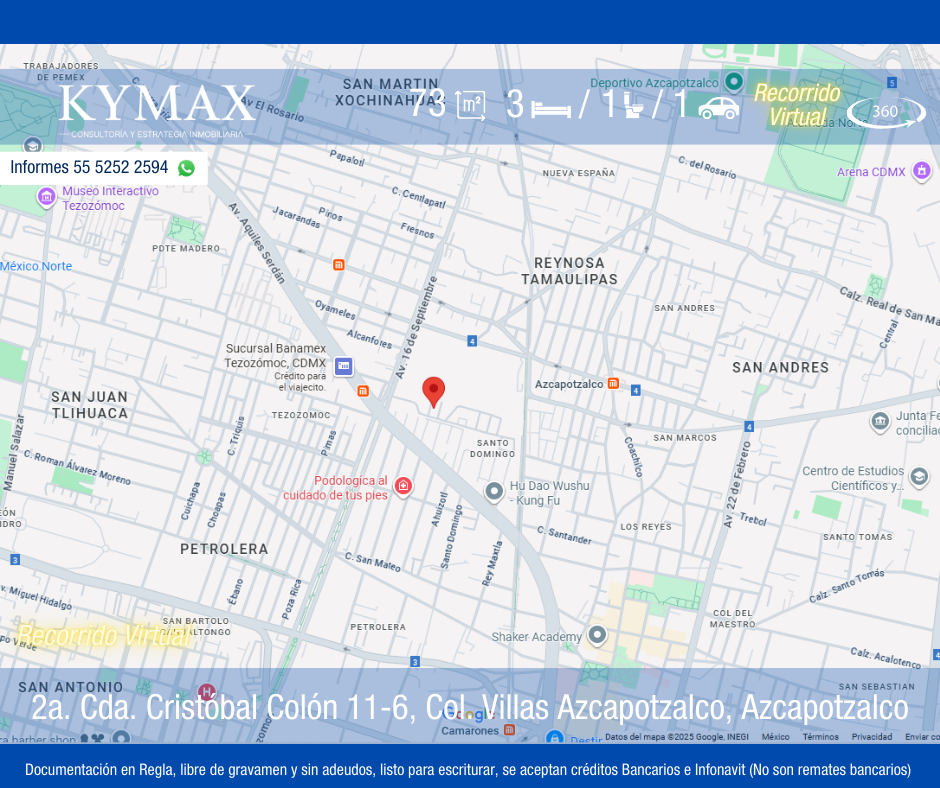Click Av. 22 de Febrero street label
The width and height of the screenshot is (940, 788).
click(737, 485)
